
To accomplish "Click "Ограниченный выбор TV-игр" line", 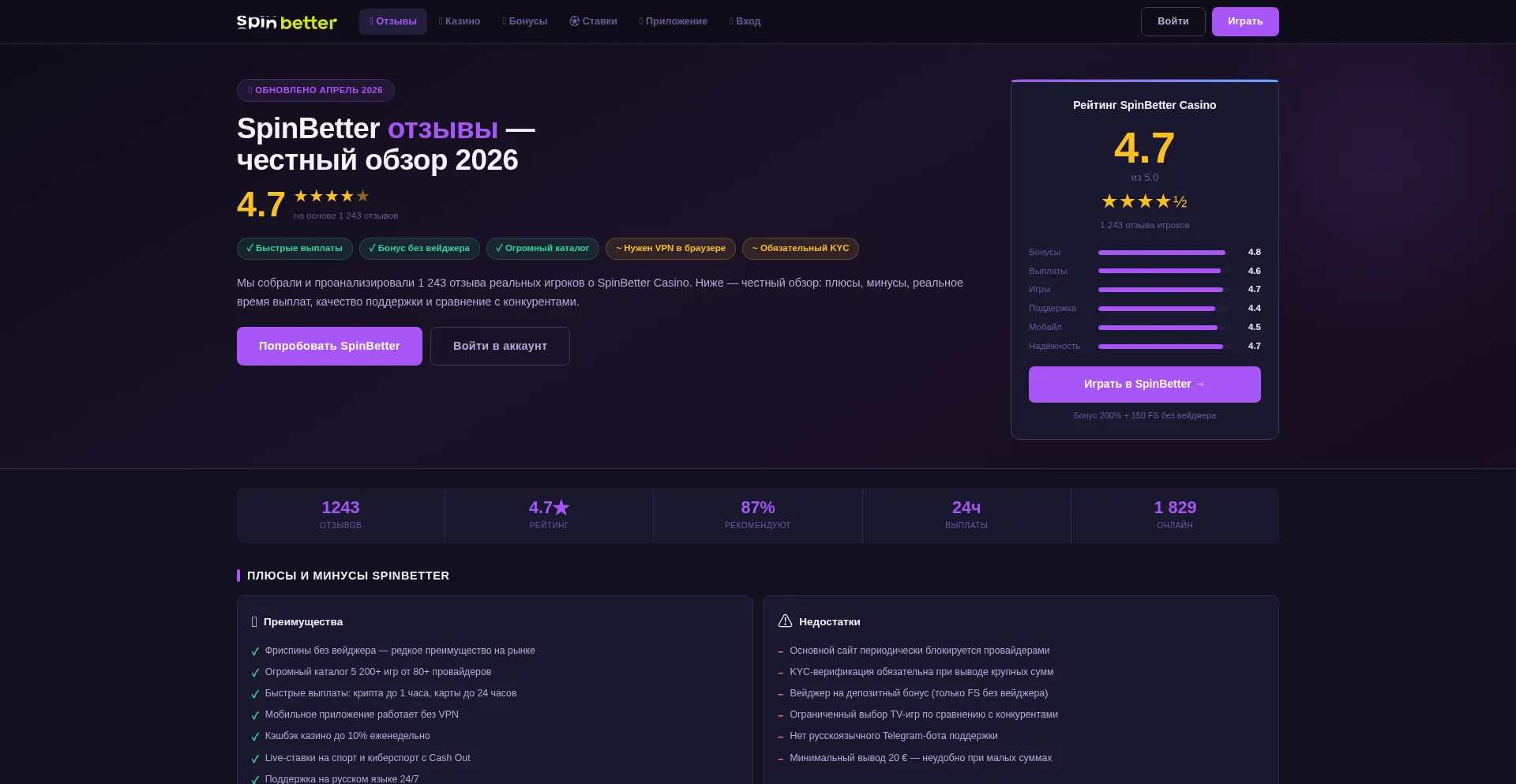I will click(x=924, y=715).
